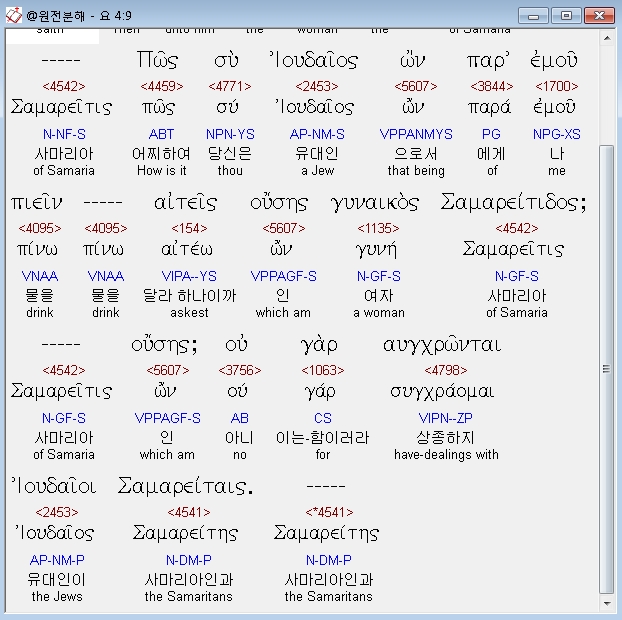Click Strong's number <2453> above AP-NM-P
This screenshot has height=620, width=622.
57,512
